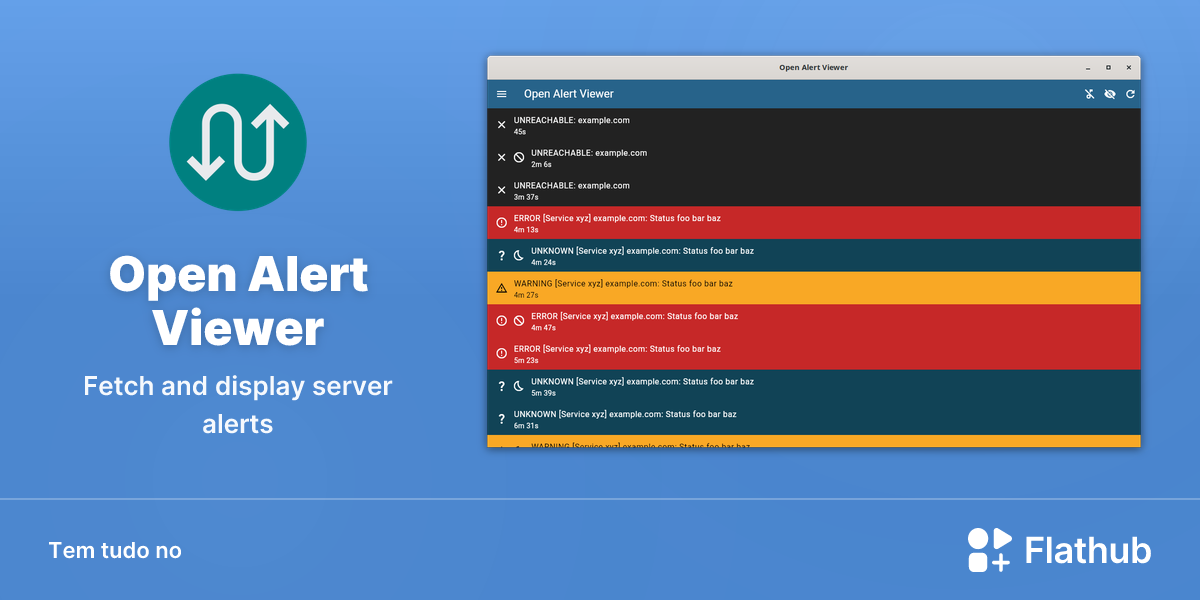This screenshot has width=1200, height=600.
Task: Open the UNKNOWN [Service xyz] alert text above 4m 24s
Action: pos(642,251)
